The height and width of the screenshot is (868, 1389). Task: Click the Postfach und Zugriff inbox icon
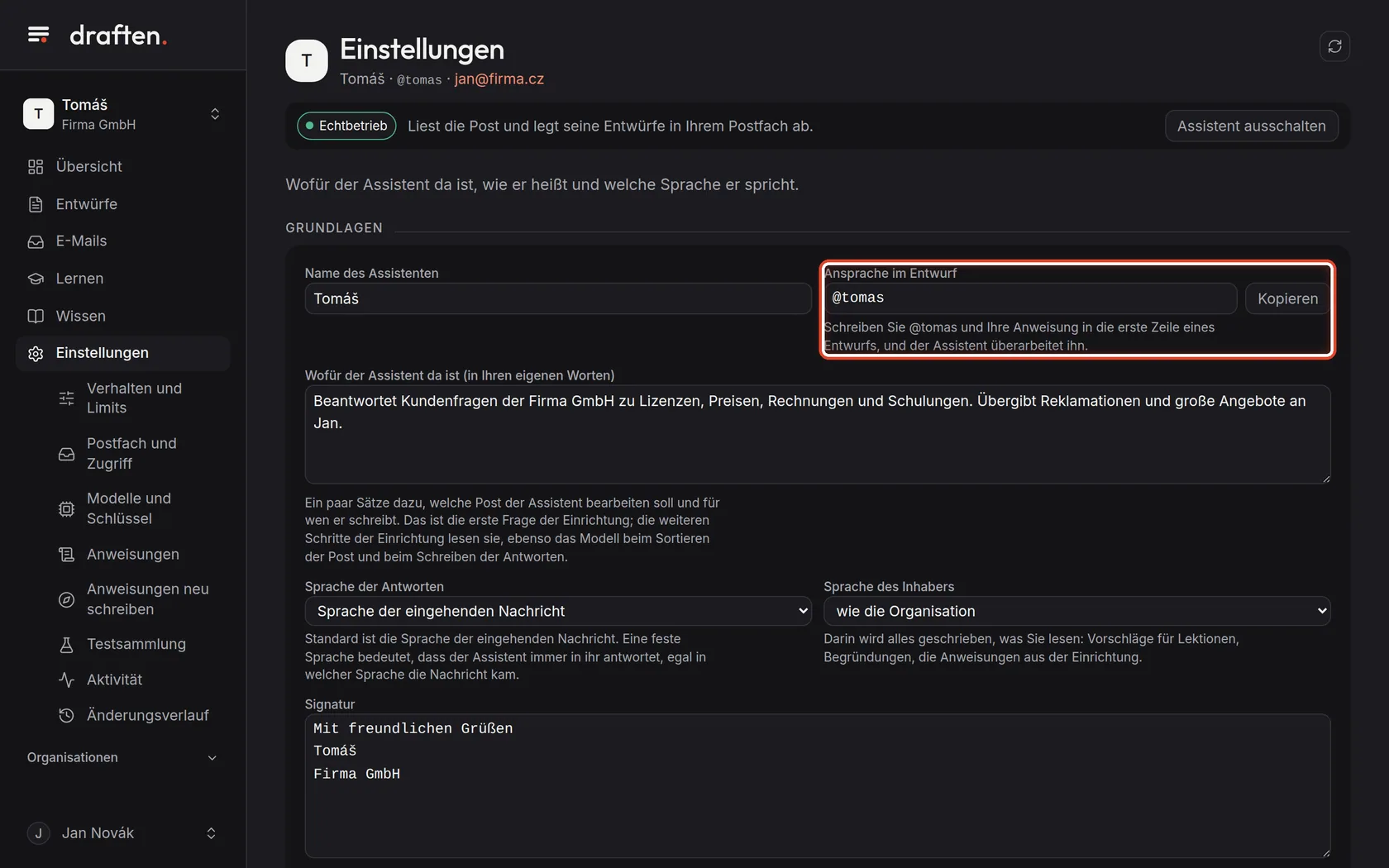(x=67, y=454)
